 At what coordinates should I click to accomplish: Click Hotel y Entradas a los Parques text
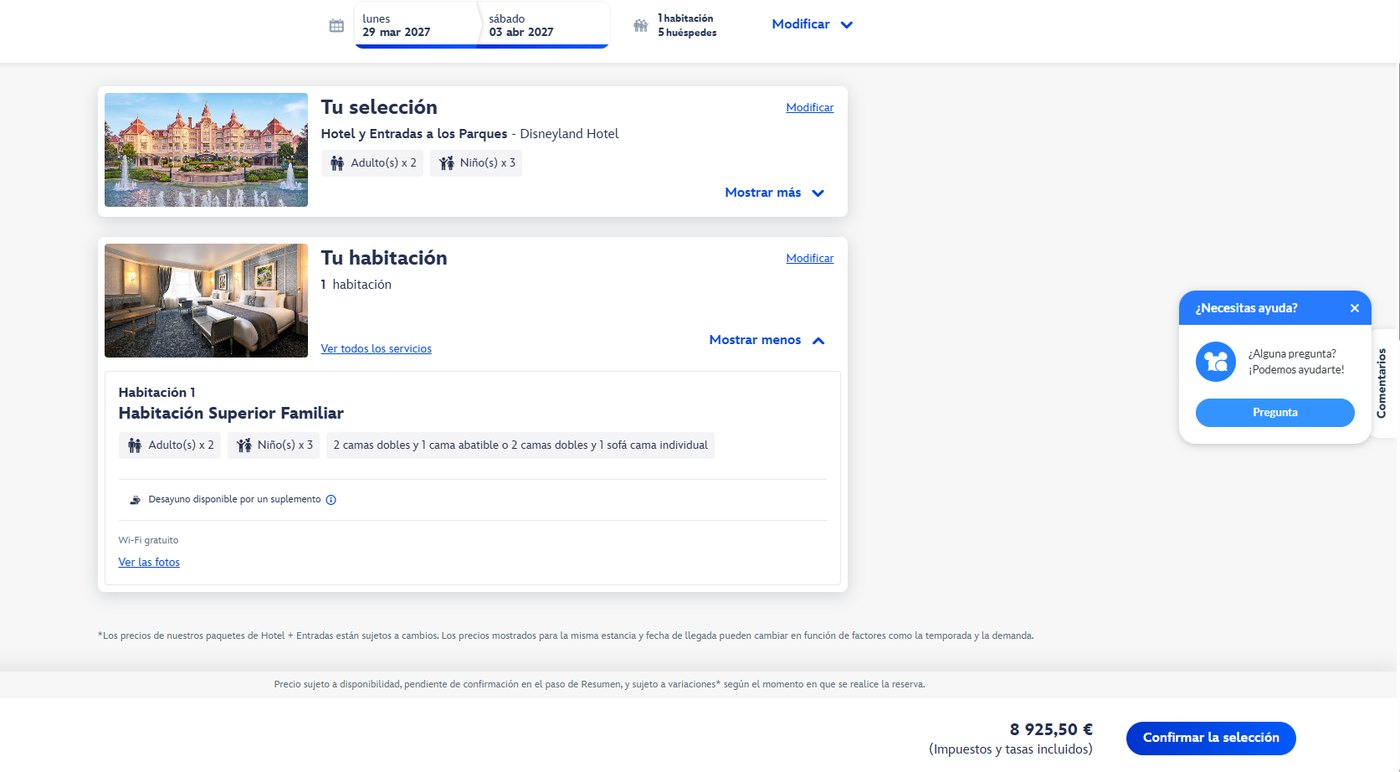coord(414,134)
